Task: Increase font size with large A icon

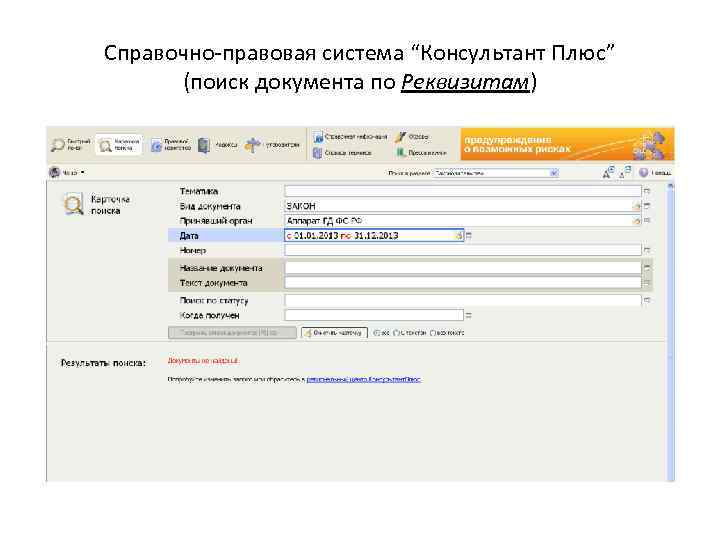Action: click(x=608, y=173)
